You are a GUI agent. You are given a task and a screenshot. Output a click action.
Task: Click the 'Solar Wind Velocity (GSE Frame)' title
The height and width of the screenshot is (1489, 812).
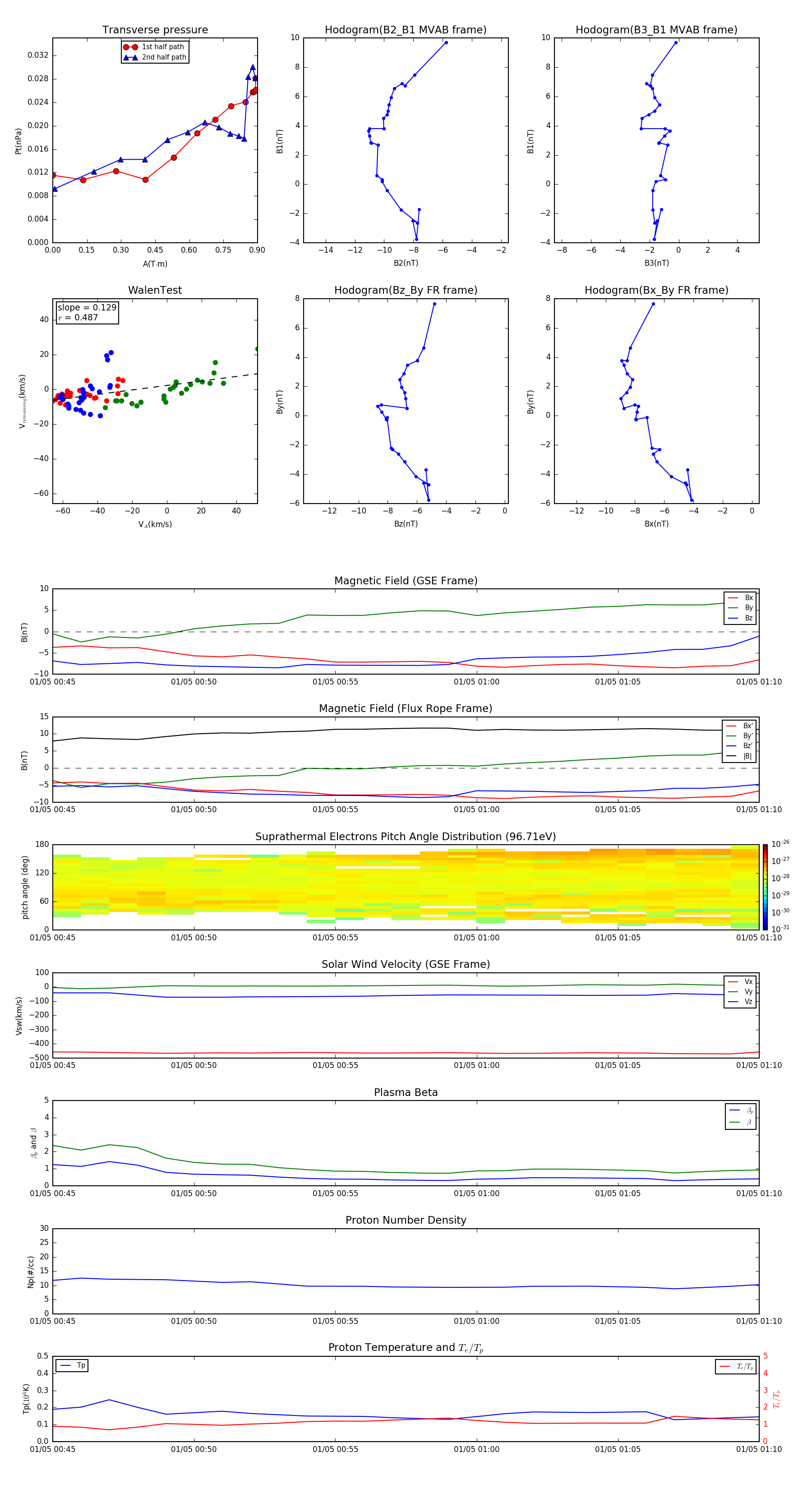(x=406, y=965)
